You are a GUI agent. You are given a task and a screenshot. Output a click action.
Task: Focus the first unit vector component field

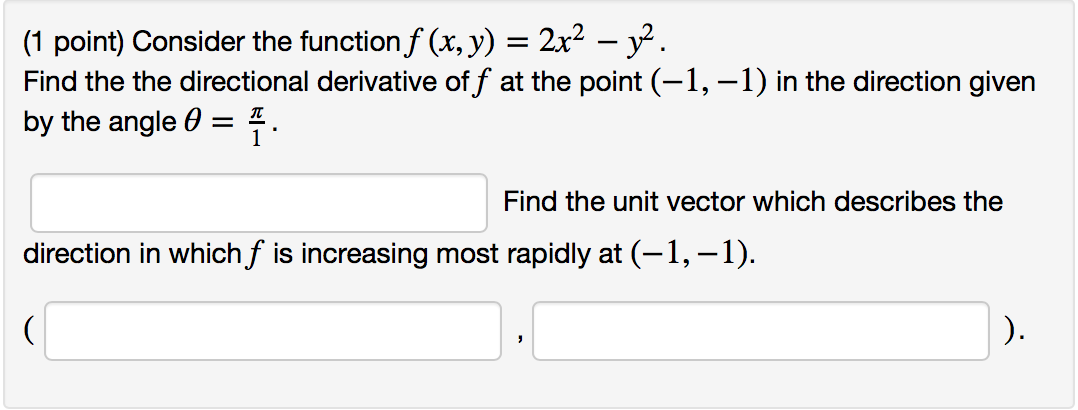click(272, 331)
